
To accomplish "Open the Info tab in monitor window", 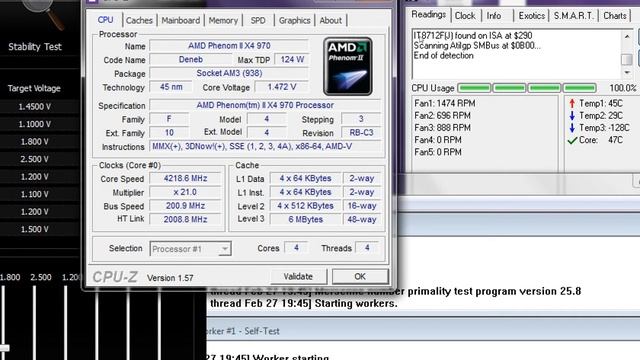I will [494, 16].
